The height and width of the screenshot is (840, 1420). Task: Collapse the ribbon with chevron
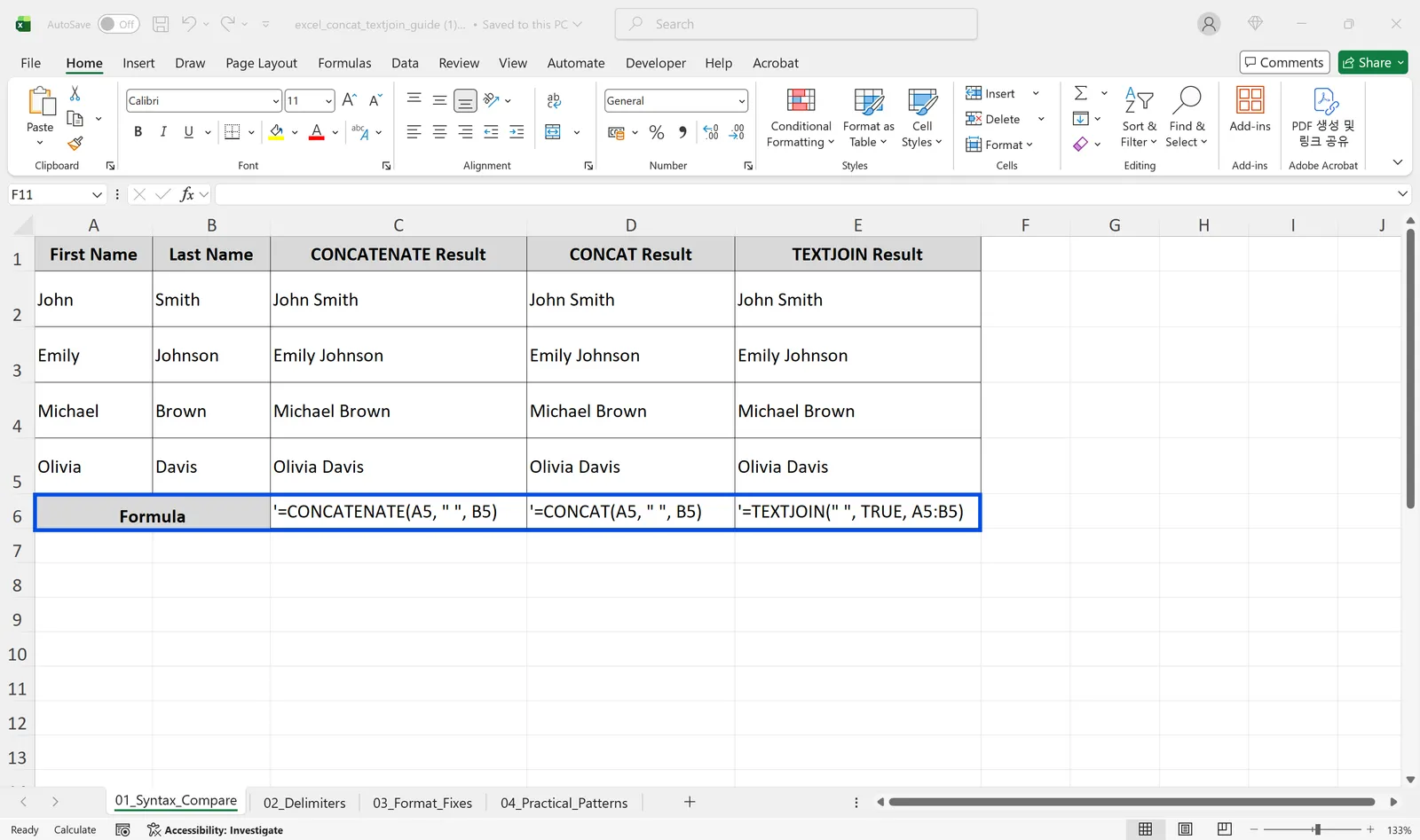pyautogui.click(x=1398, y=162)
